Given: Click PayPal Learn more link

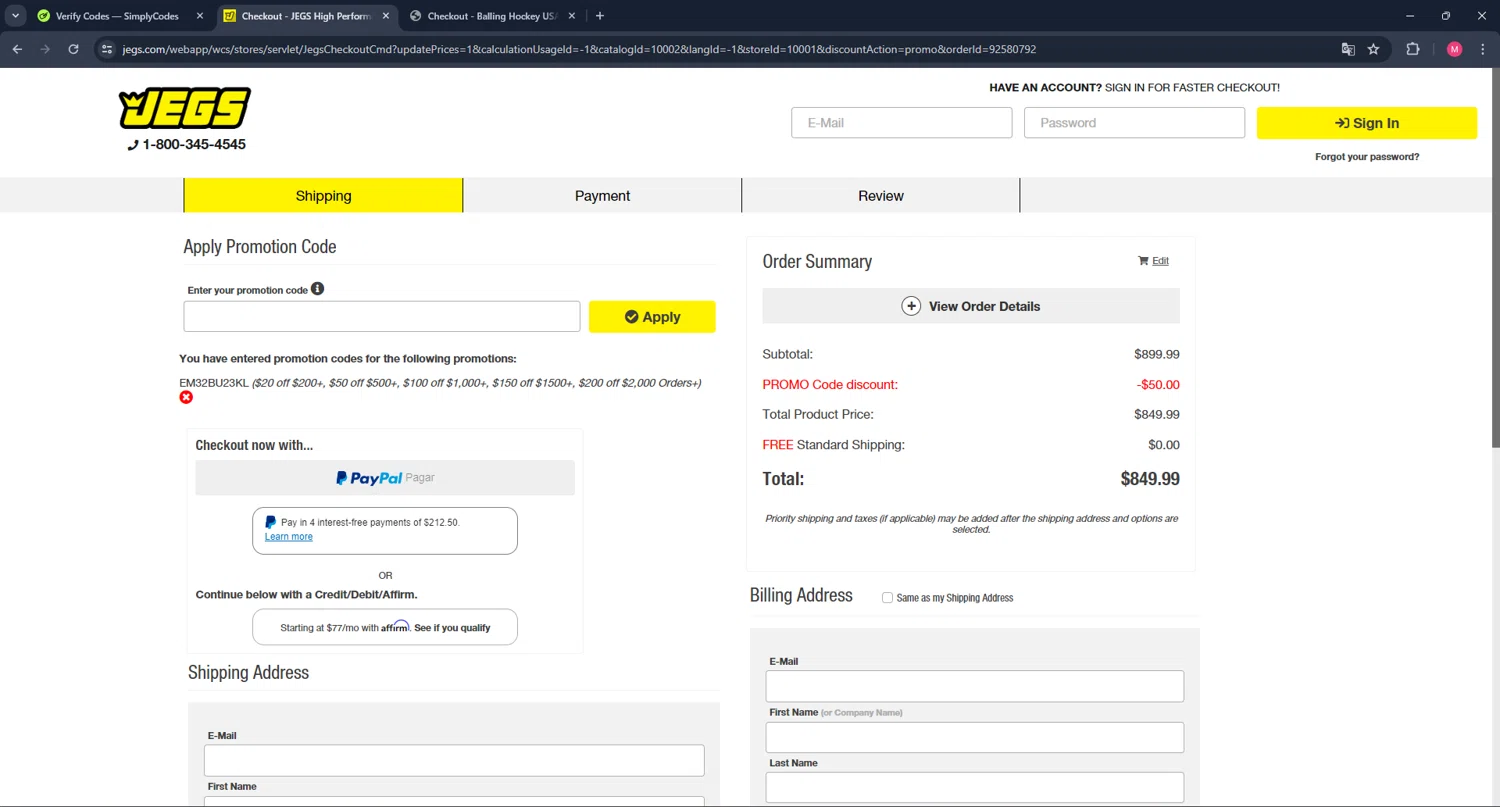Looking at the screenshot, I should pyautogui.click(x=289, y=537).
